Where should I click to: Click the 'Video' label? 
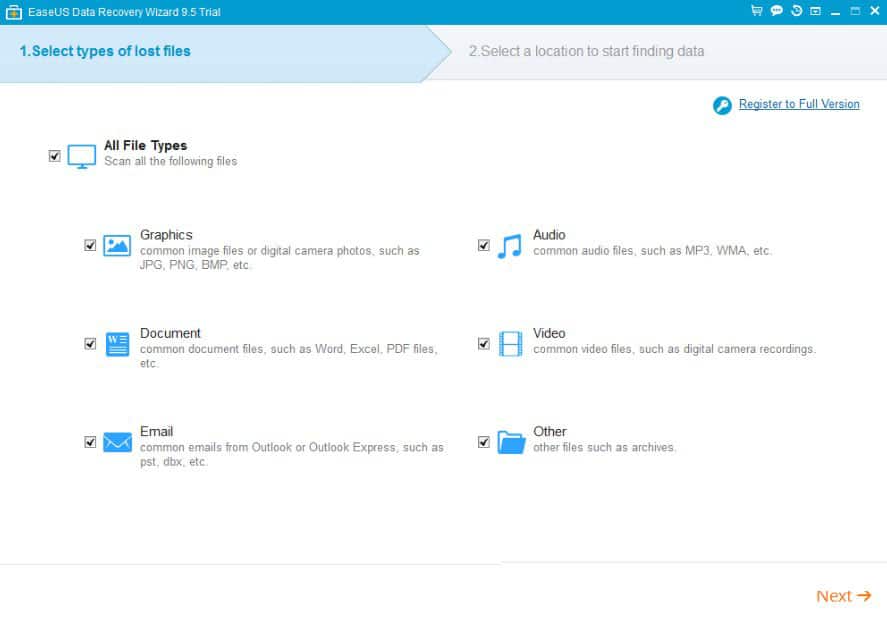pyautogui.click(x=549, y=333)
